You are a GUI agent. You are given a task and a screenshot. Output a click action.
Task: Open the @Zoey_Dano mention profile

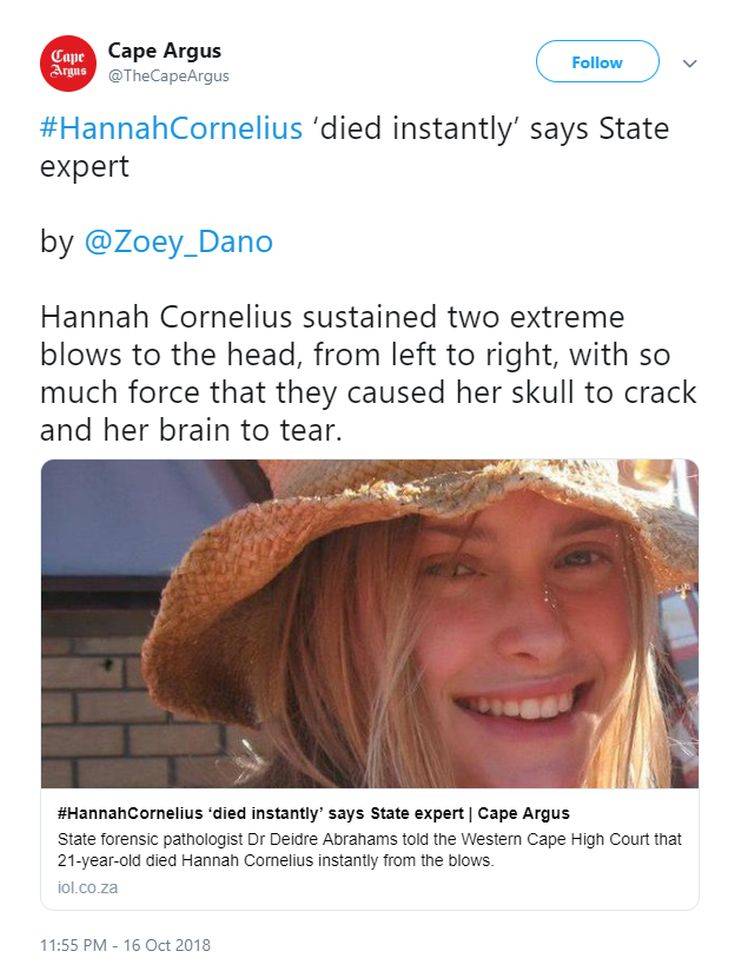178,241
